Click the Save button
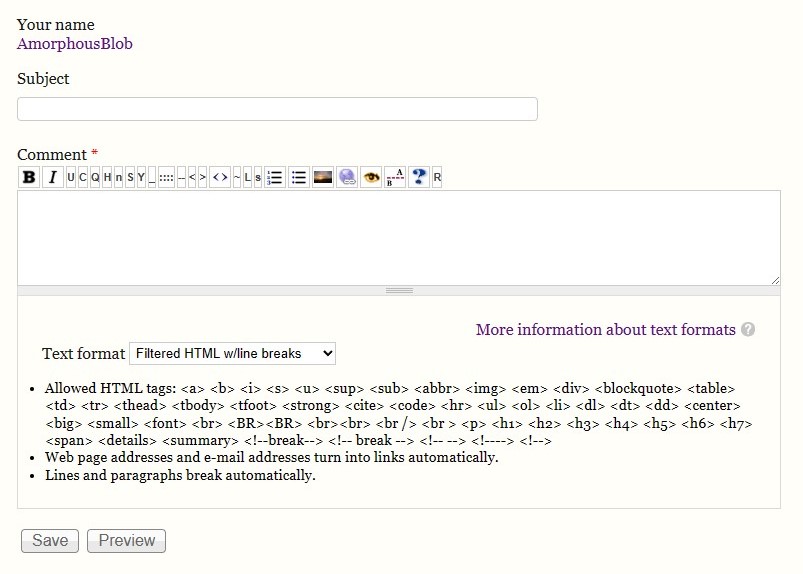The width and height of the screenshot is (803, 574). 50,540
